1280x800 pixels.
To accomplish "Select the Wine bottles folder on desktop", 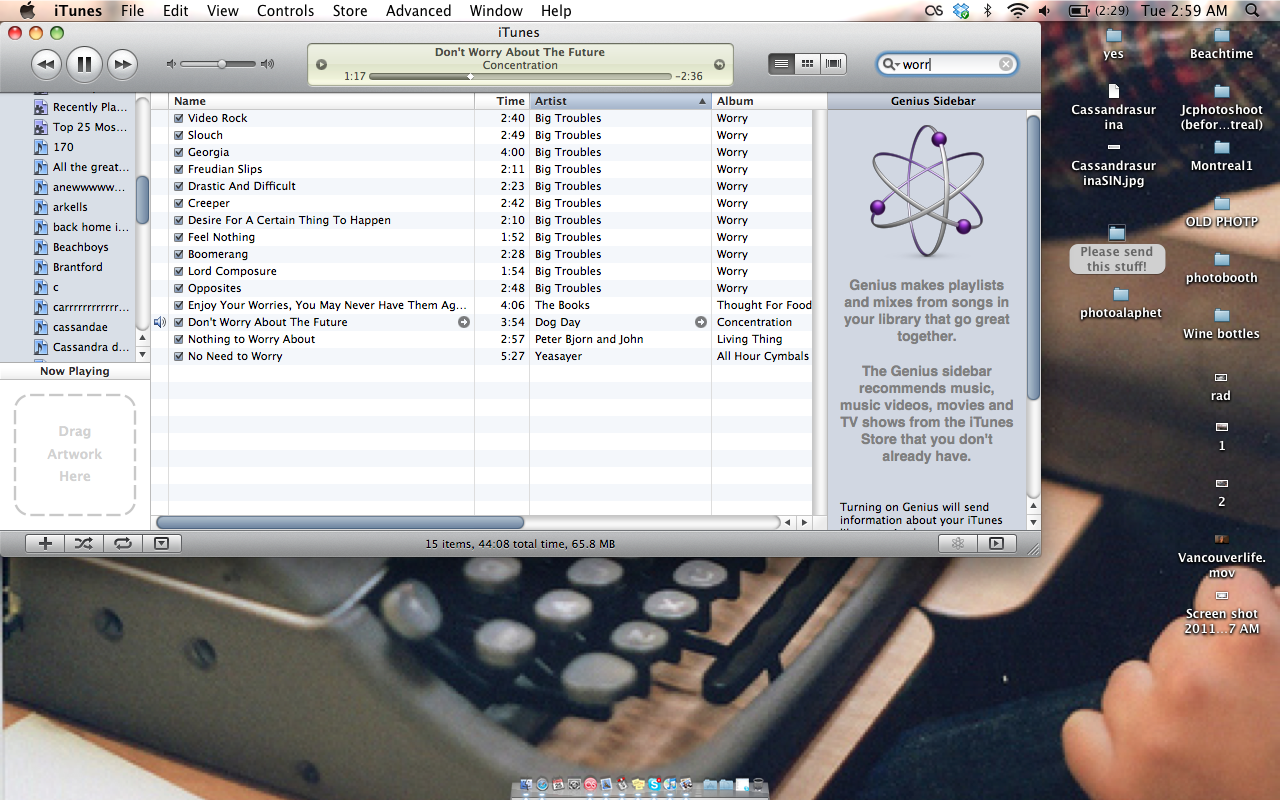I will tap(1221, 325).
